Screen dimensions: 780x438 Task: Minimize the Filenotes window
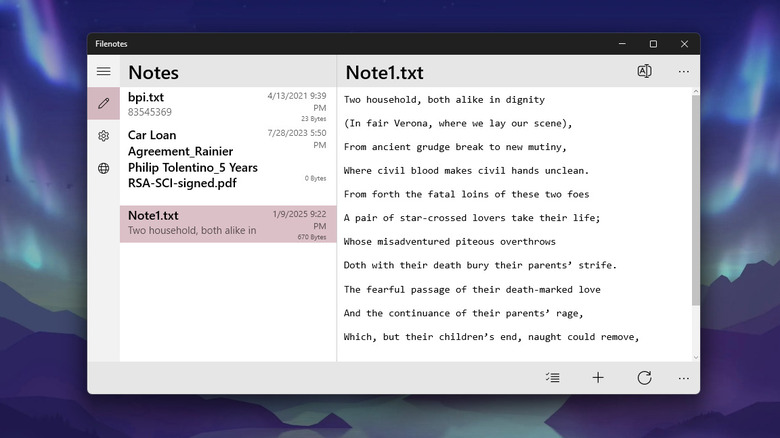click(621, 44)
